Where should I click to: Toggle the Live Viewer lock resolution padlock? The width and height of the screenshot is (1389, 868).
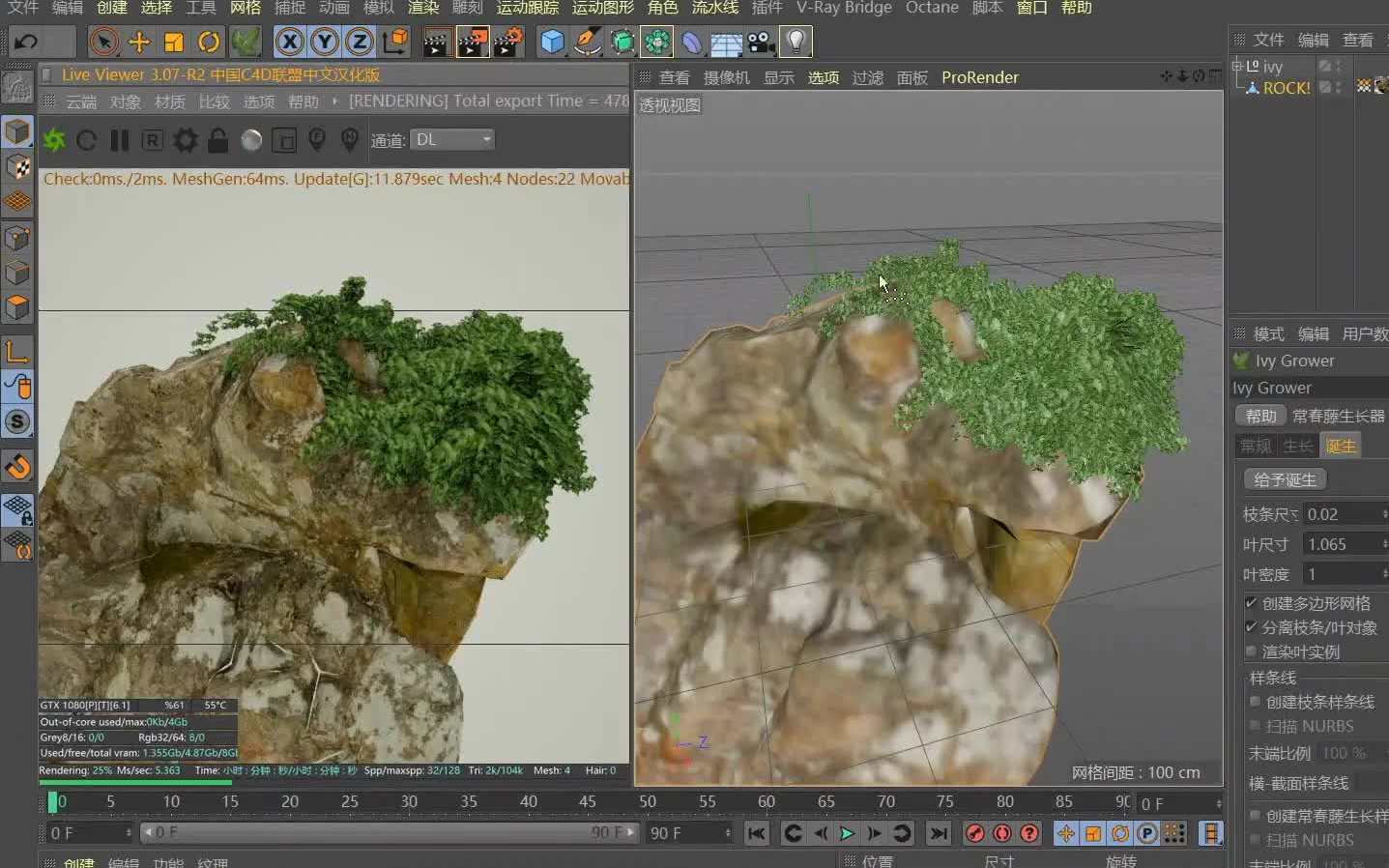(217, 140)
